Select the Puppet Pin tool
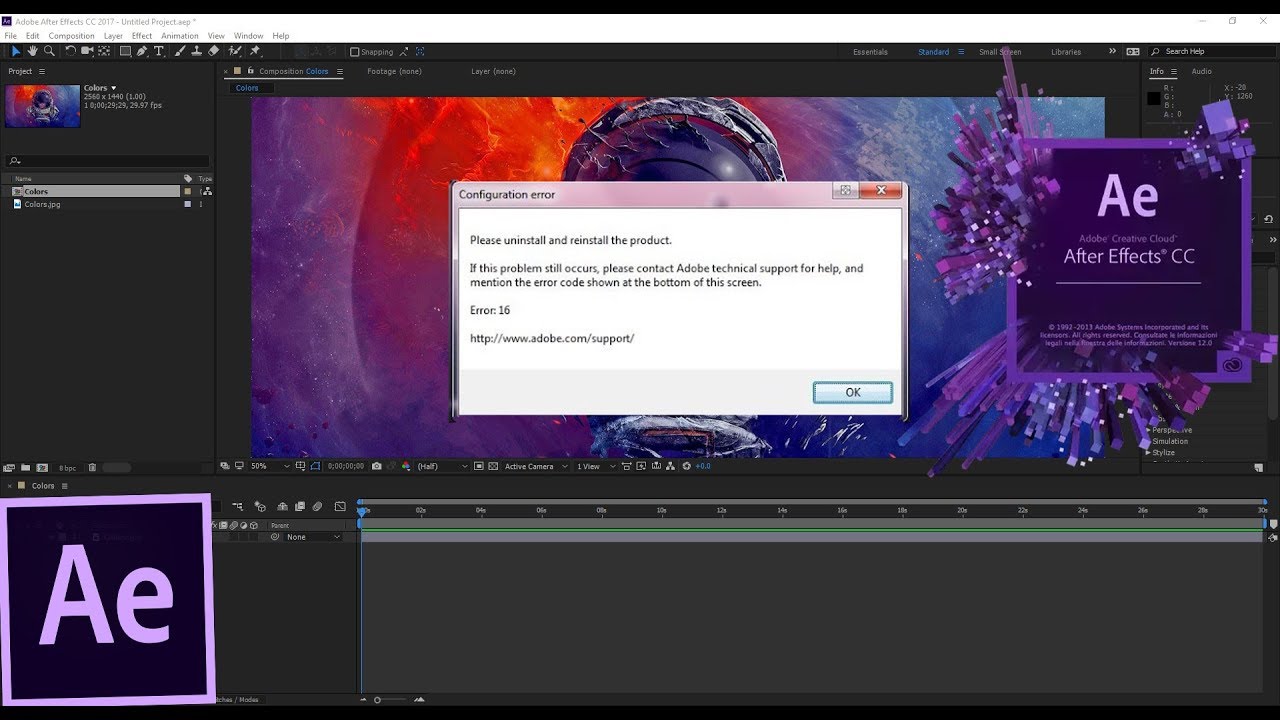Viewport: 1280px width, 720px height. pyautogui.click(x=255, y=51)
